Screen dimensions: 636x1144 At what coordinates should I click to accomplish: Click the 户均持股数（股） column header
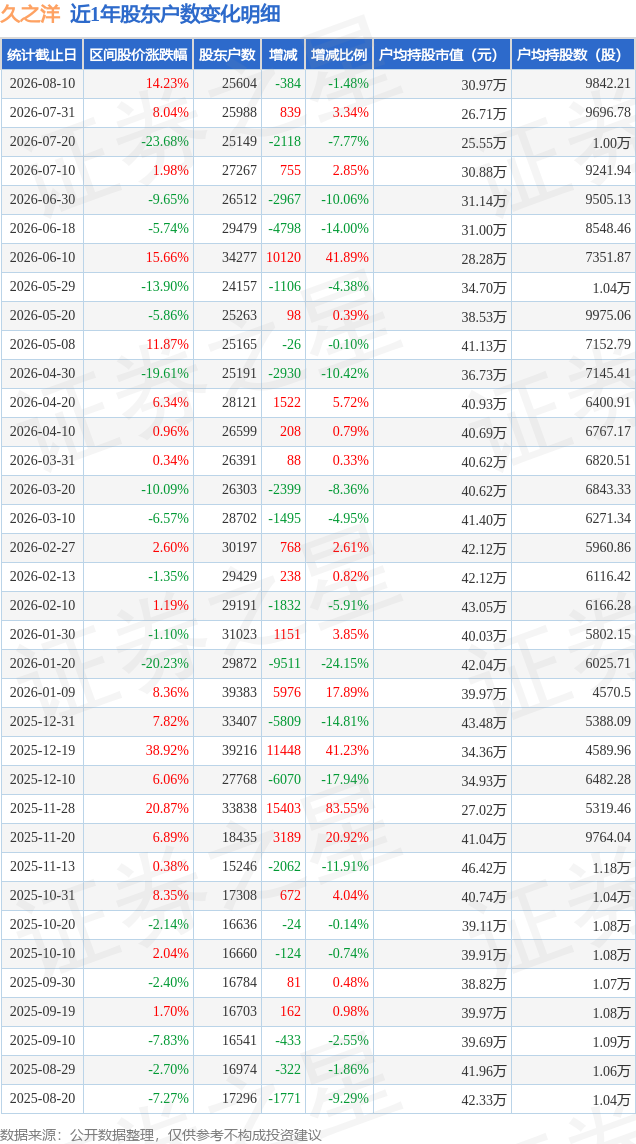coord(573,55)
